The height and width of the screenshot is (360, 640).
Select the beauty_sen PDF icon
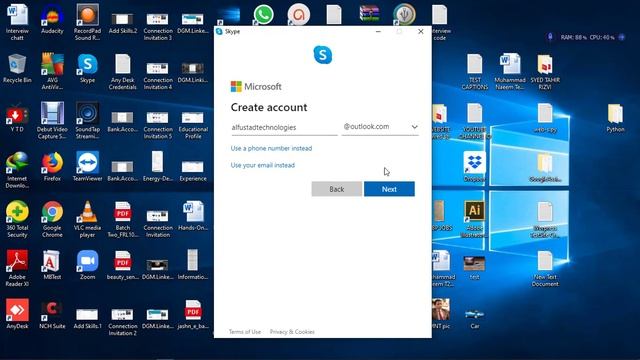tap(122, 265)
